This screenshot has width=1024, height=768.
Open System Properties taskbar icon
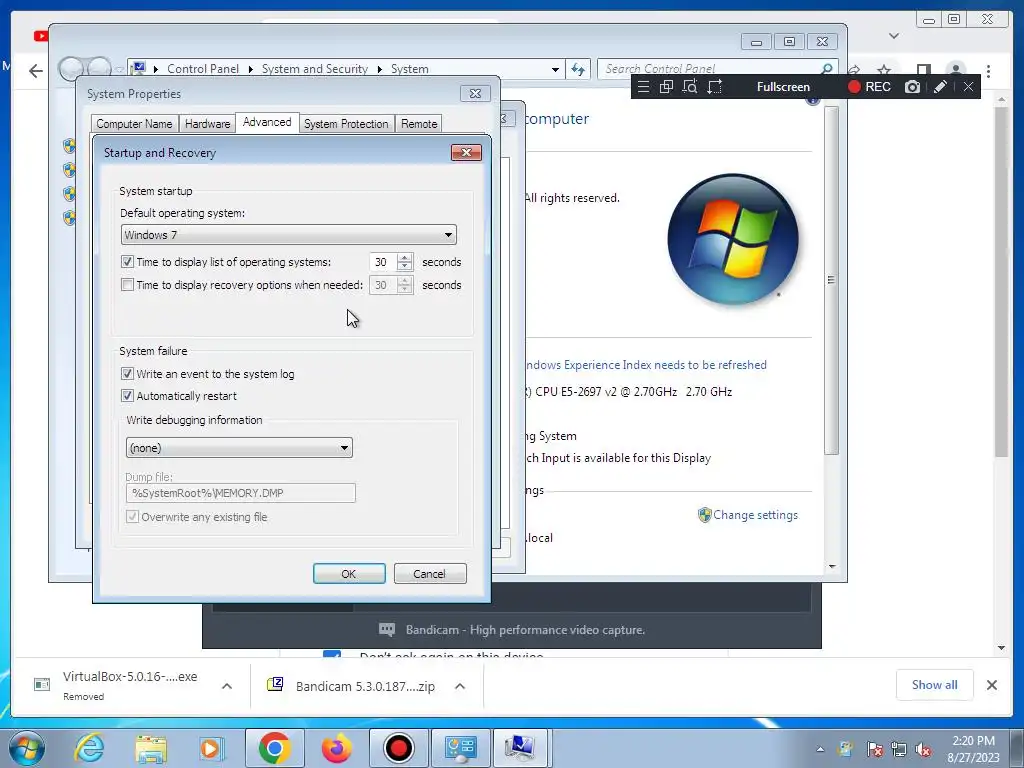[x=520, y=748]
